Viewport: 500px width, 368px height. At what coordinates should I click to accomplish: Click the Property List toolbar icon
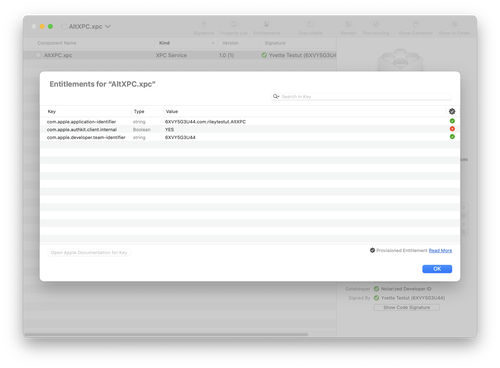234,24
